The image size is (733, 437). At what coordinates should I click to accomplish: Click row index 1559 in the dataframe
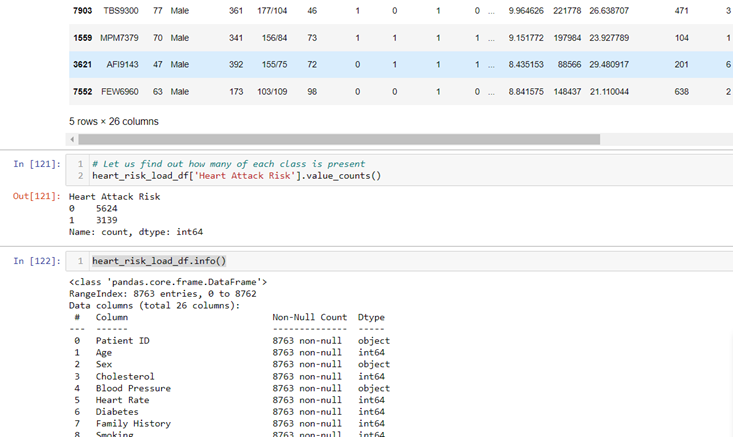coord(82,38)
